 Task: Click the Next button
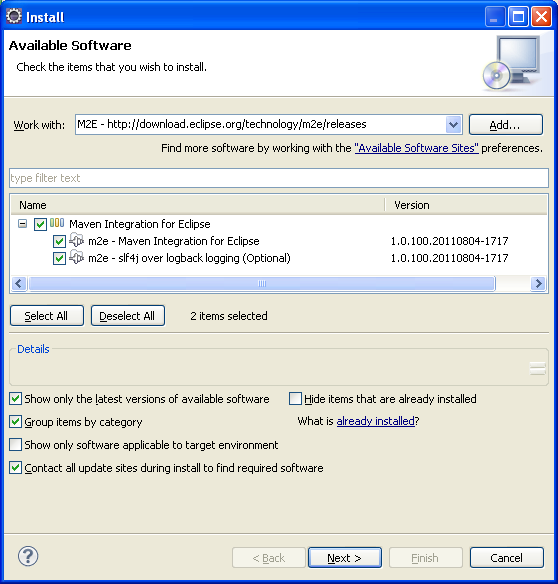coord(345,558)
